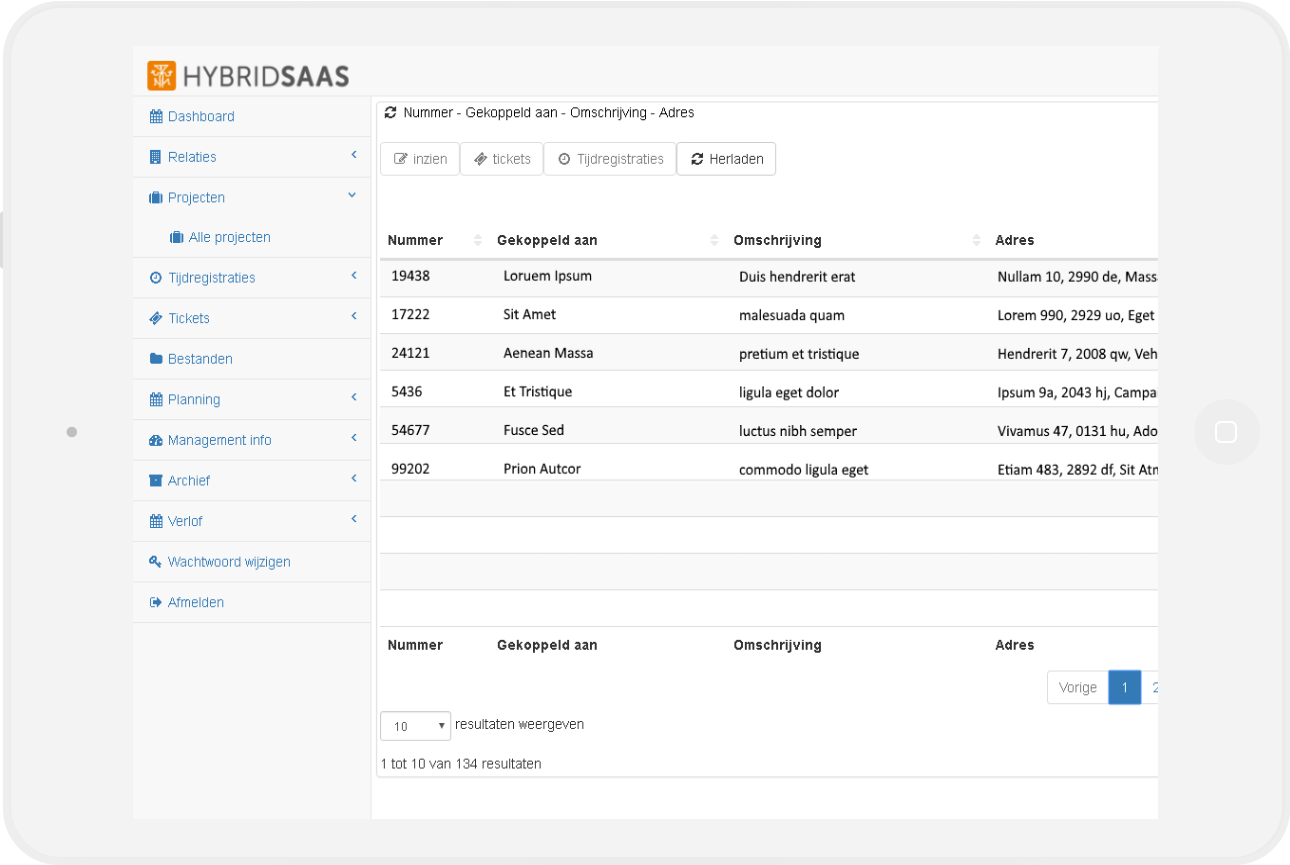
Task: Collapse the Projecten menu chevron
Action: [x=352, y=196]
